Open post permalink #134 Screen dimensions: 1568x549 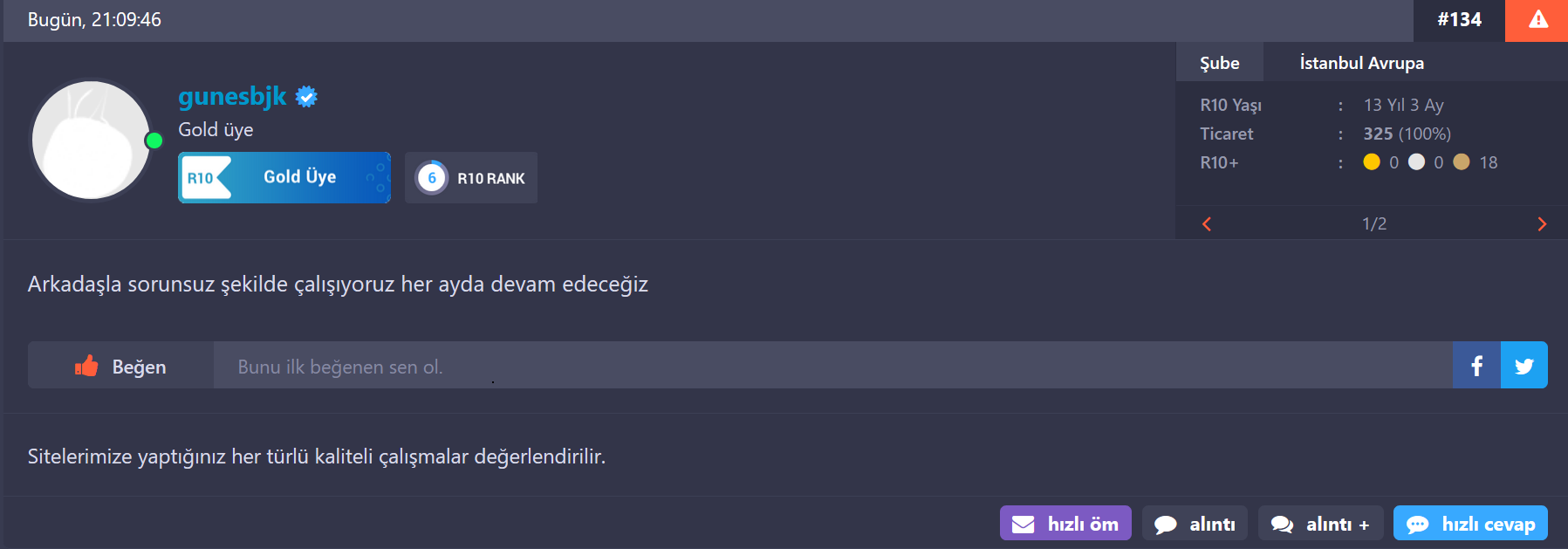1459,19
